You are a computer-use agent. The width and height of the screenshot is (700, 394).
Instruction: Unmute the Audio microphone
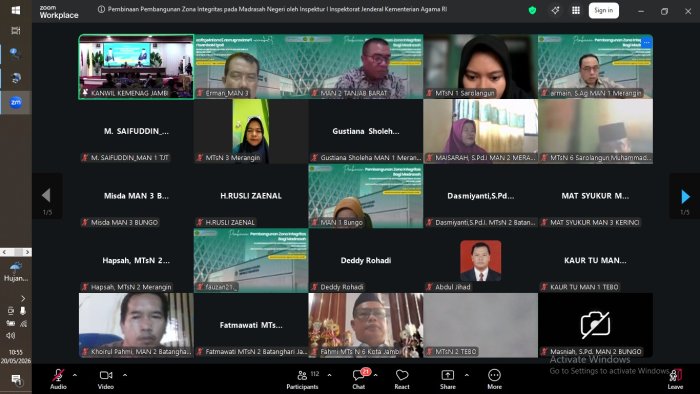tap(58, 379)
